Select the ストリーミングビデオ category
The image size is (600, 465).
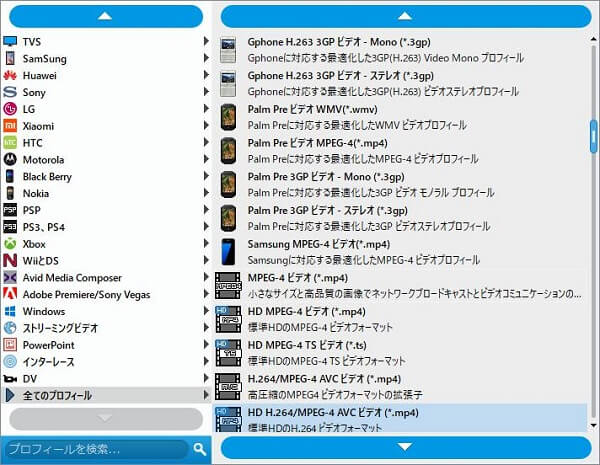click(106, 328)
